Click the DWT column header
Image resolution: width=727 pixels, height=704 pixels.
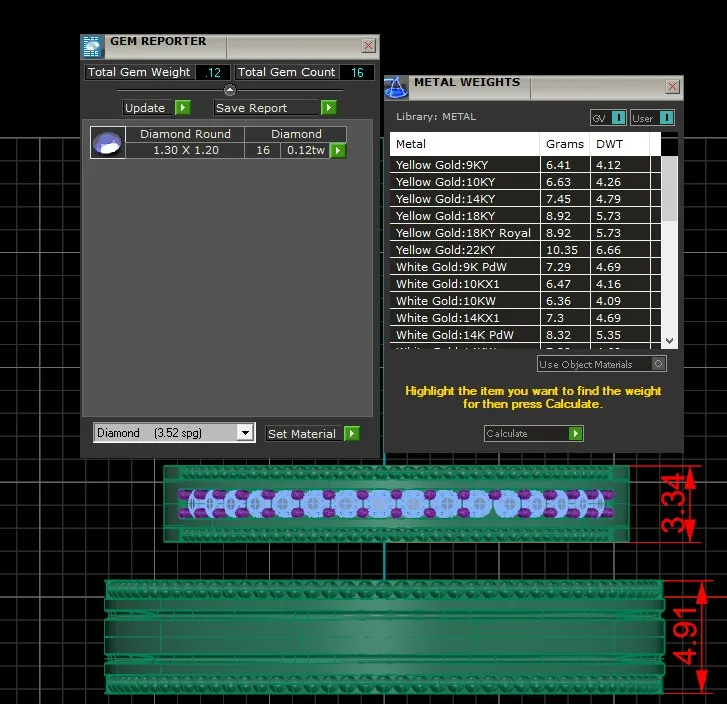point(619,144)
